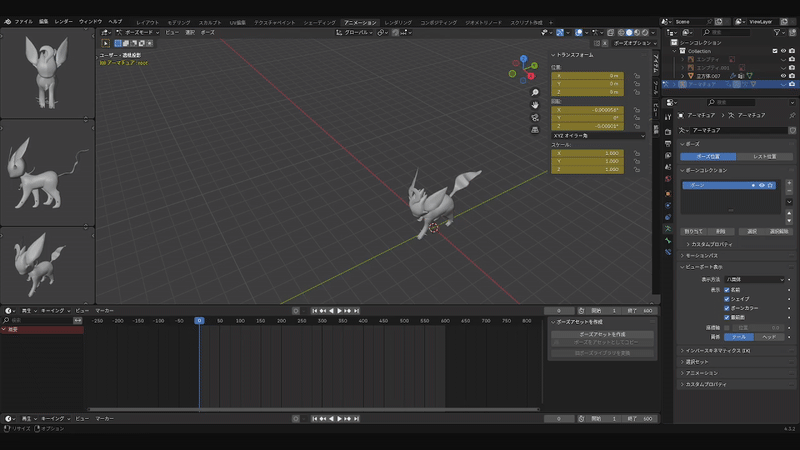Click the pin icon in properties header
The width and height of the screenshot is (800, 450).
[791, 116]
